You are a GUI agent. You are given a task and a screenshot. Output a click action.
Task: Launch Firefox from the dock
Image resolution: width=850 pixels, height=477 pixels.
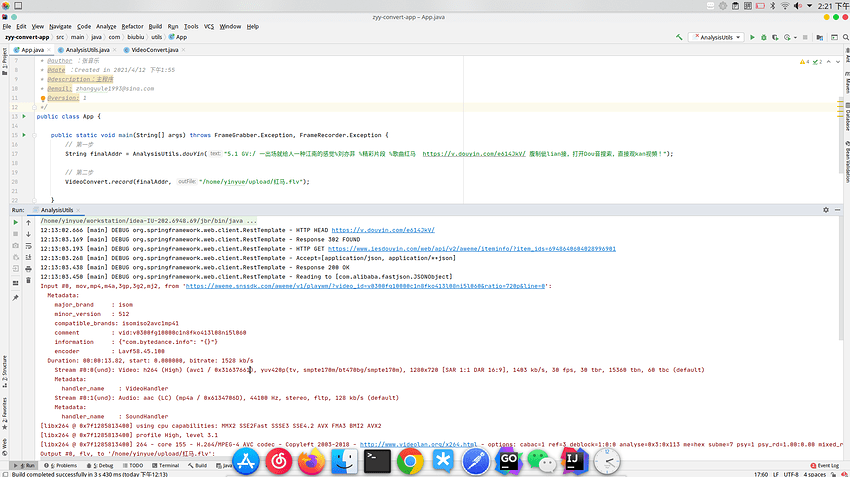pos(311,462)
